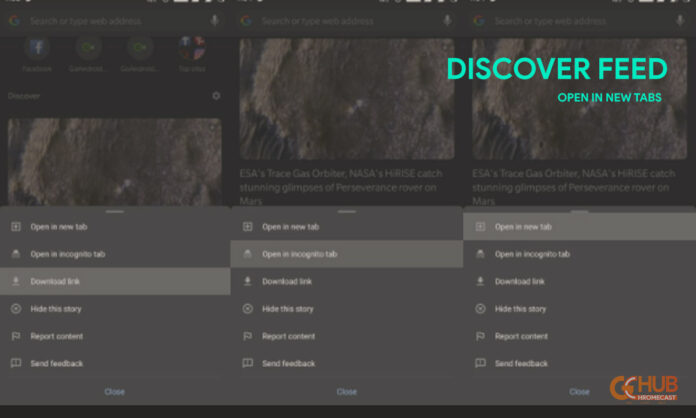Viewport: 696px width, 418px height.
Task: Select "Hide this story" in the left screen menu
Action: 58,309
